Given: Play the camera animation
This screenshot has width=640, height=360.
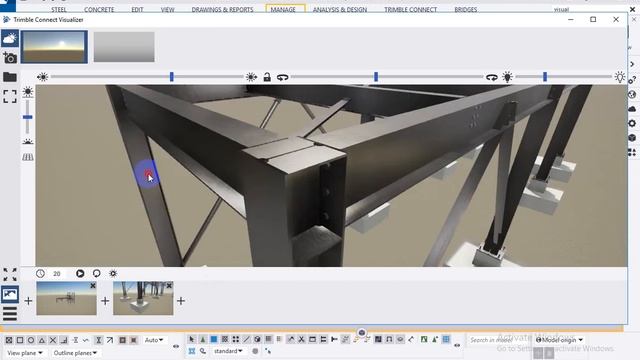Looking at the screenshot, I should [x=80, y=273].
